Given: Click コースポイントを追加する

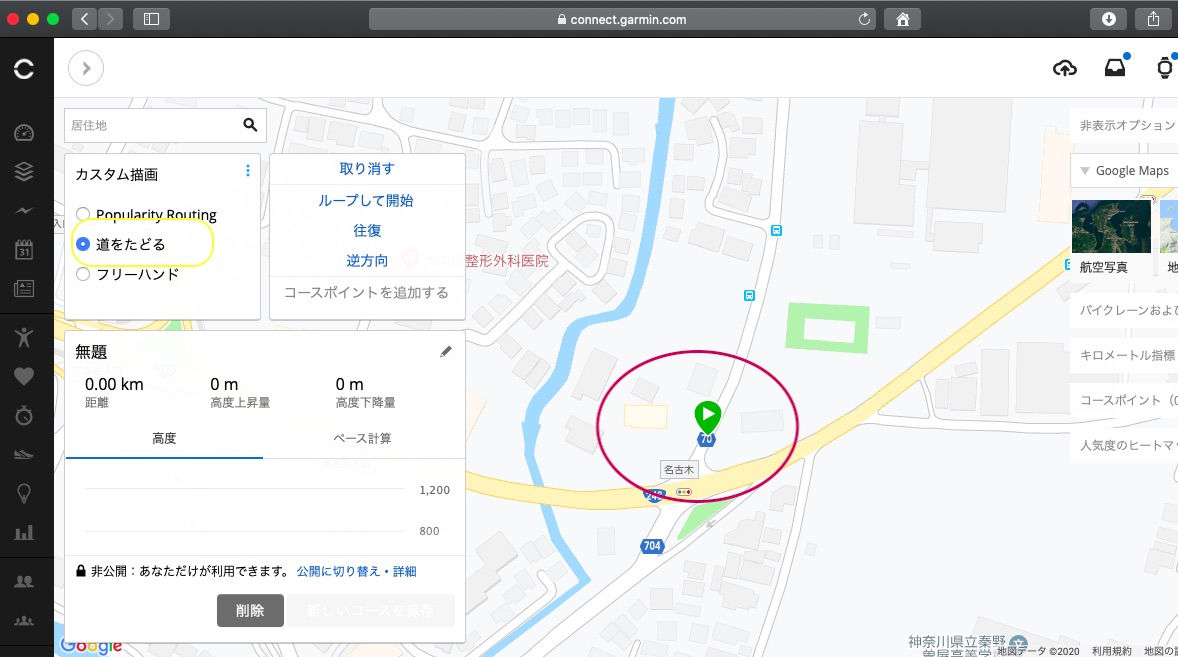Looking at the screenshot, I should coord(367,293).
